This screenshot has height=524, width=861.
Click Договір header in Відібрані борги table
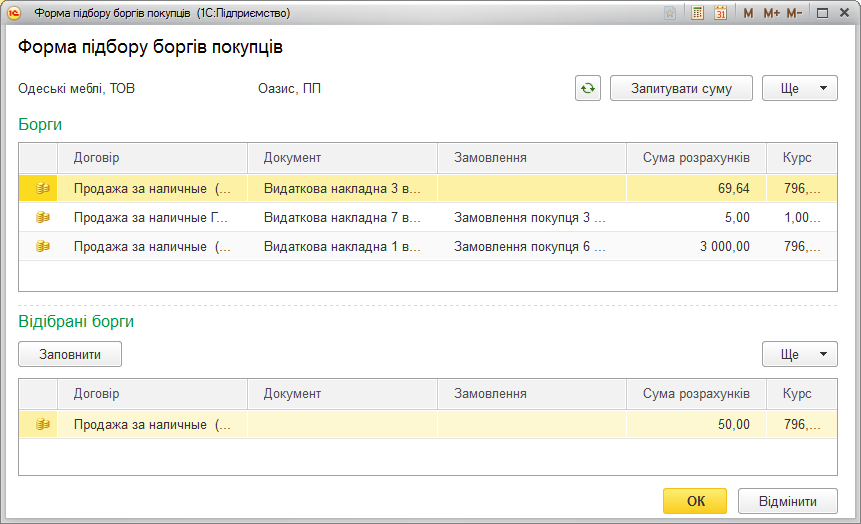152,394
